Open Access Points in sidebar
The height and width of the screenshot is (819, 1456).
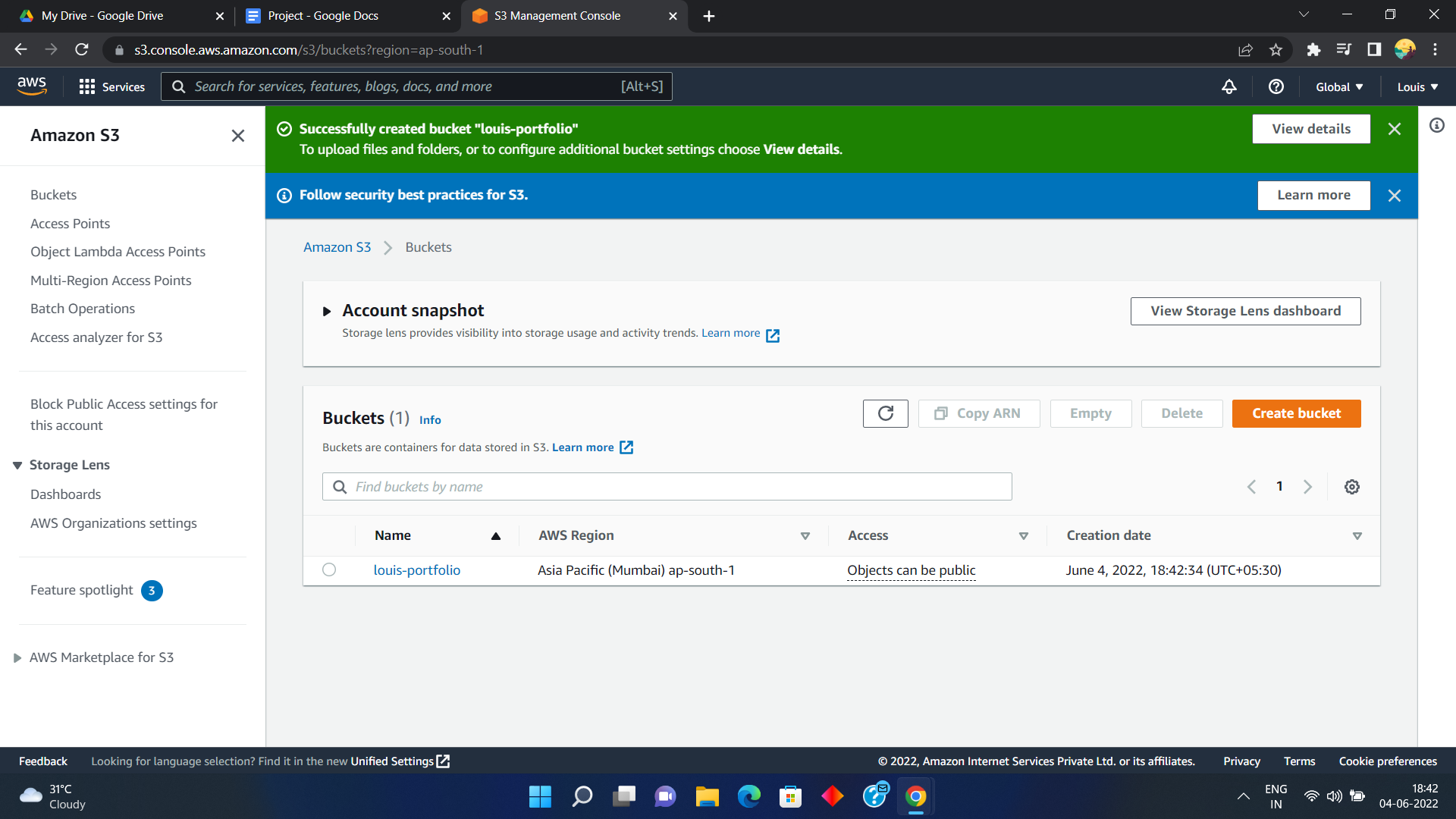pos(70,224)
